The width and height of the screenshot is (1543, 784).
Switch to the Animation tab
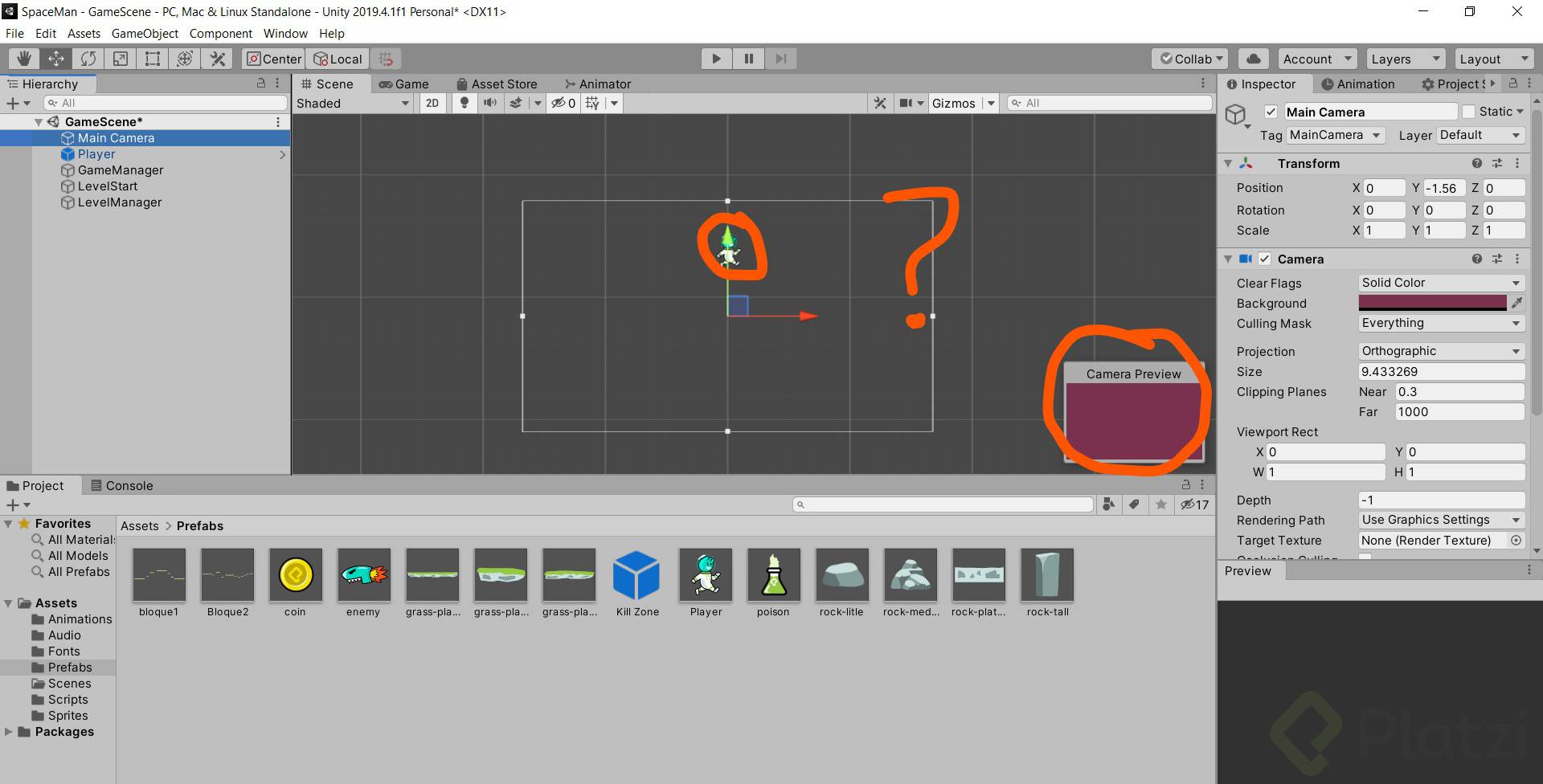[1358, 84]
